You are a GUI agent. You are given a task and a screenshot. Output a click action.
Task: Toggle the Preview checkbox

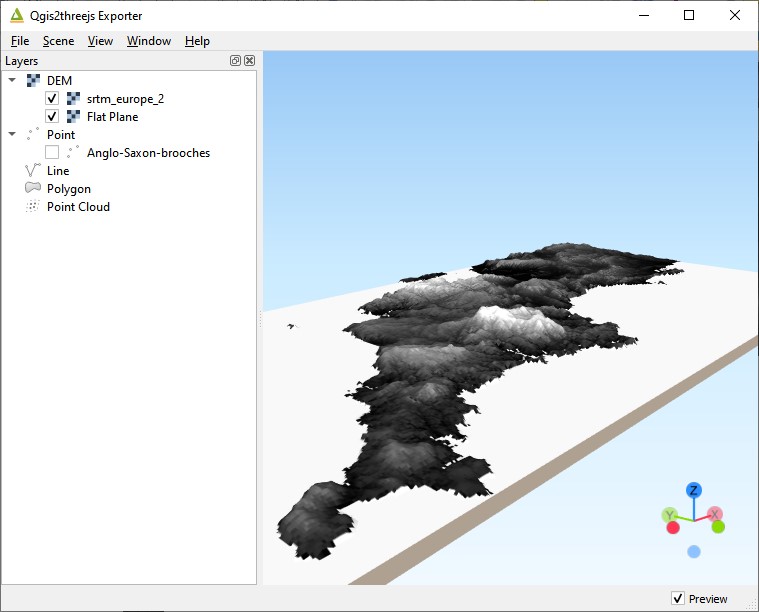(x=678, y=598)
